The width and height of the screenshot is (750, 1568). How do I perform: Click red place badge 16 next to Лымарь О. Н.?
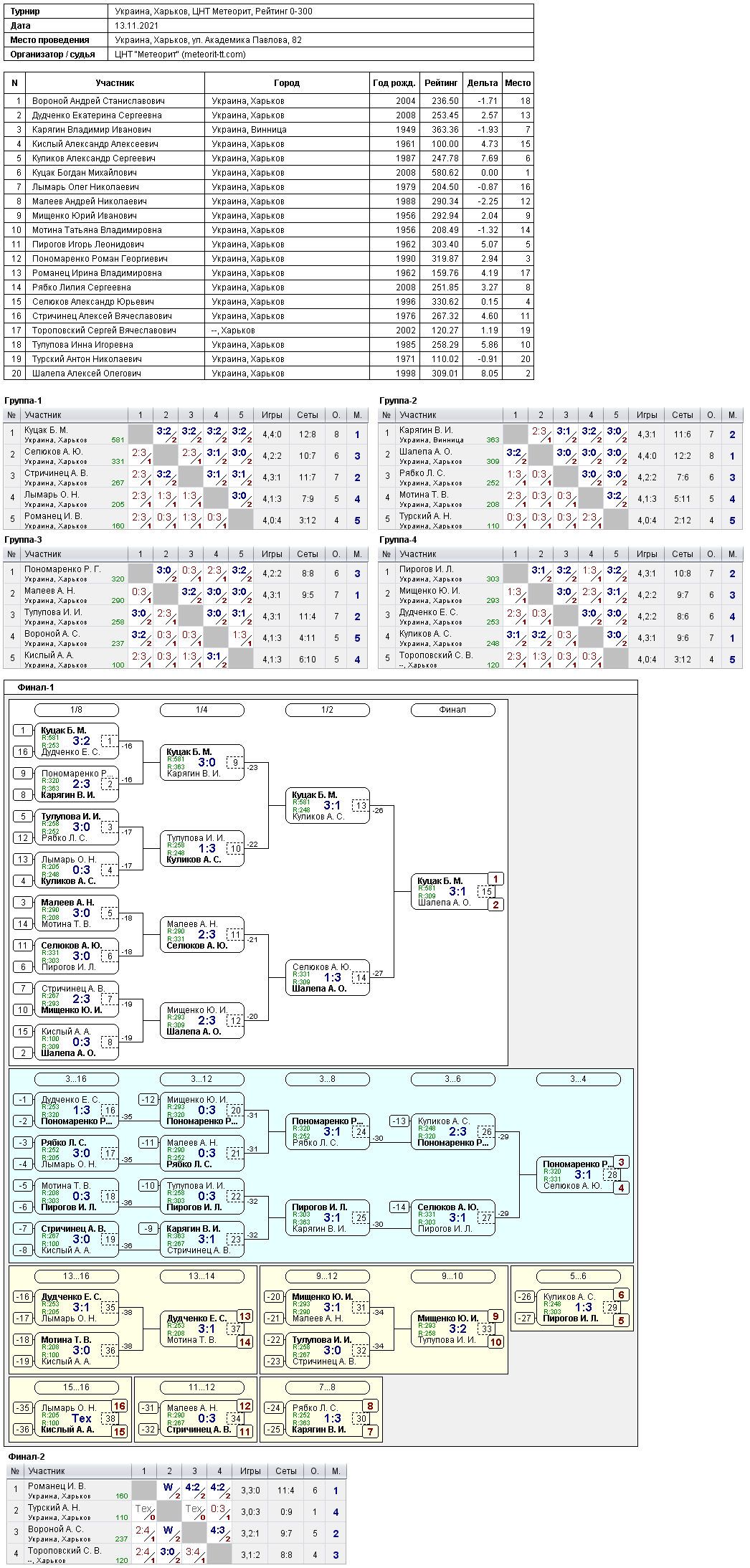[119, 1406]
